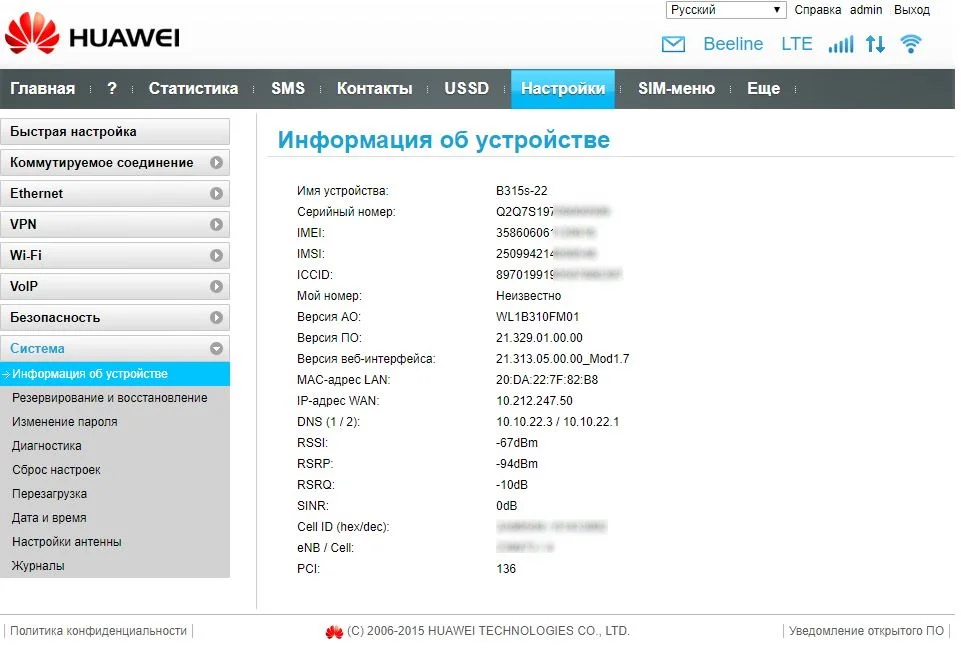Open the messages envelope icon
The image size is (961, 652).
click(673, 44)
